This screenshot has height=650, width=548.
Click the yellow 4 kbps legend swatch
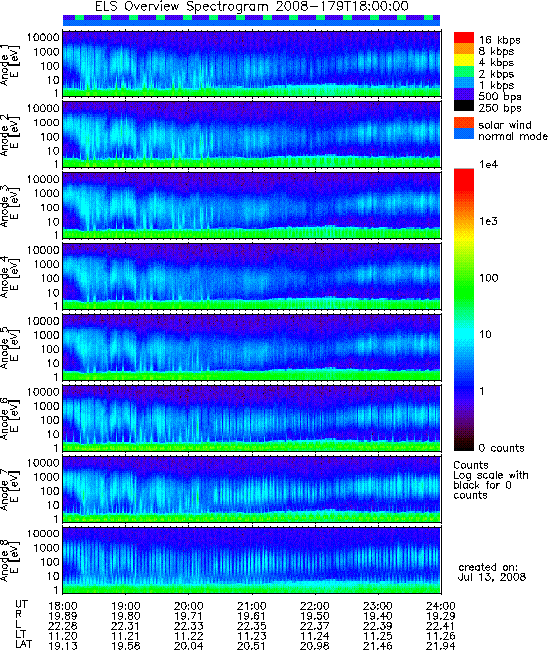464,60
